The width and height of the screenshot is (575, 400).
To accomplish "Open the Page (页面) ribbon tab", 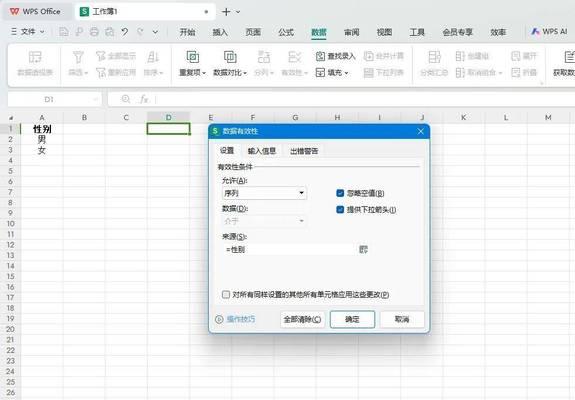I will tap(253, 32).
